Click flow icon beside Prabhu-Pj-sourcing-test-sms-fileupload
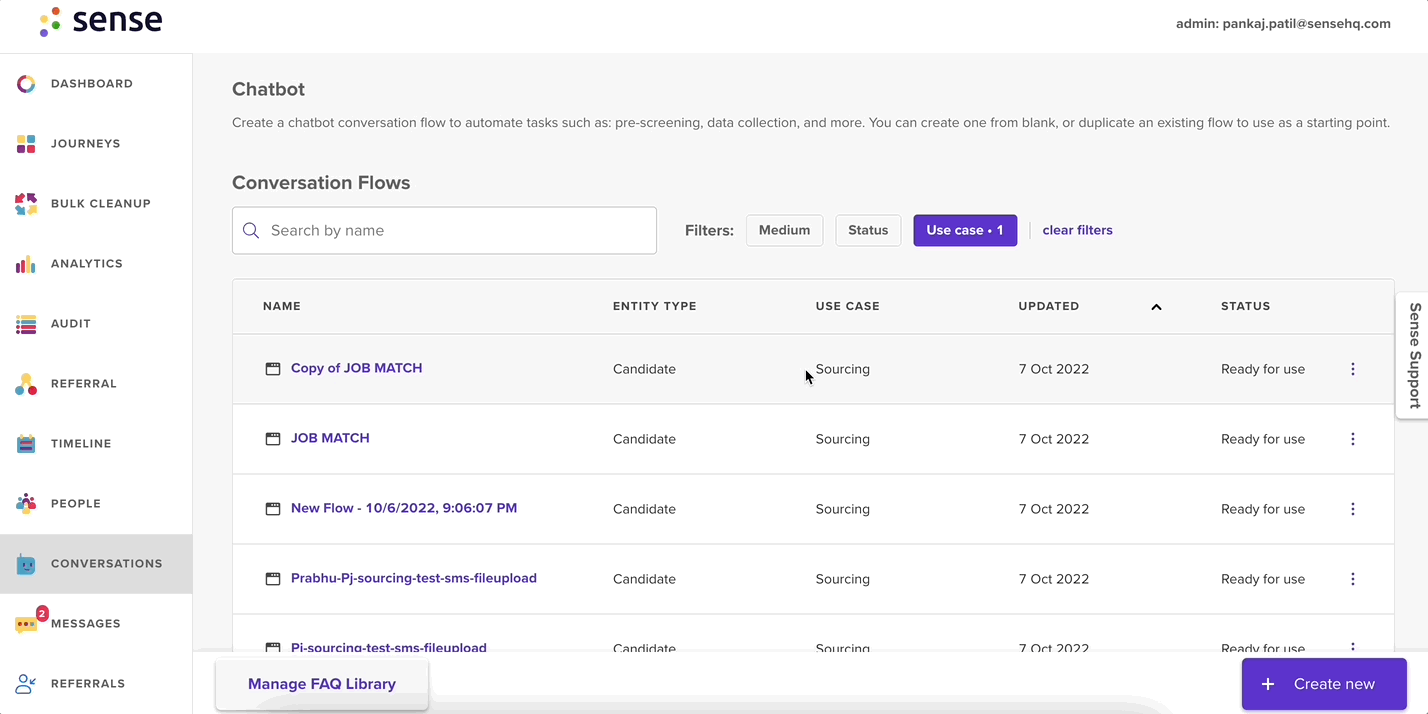The height and width of the screenshot is (714, 1428). click(x=272, y=579)
